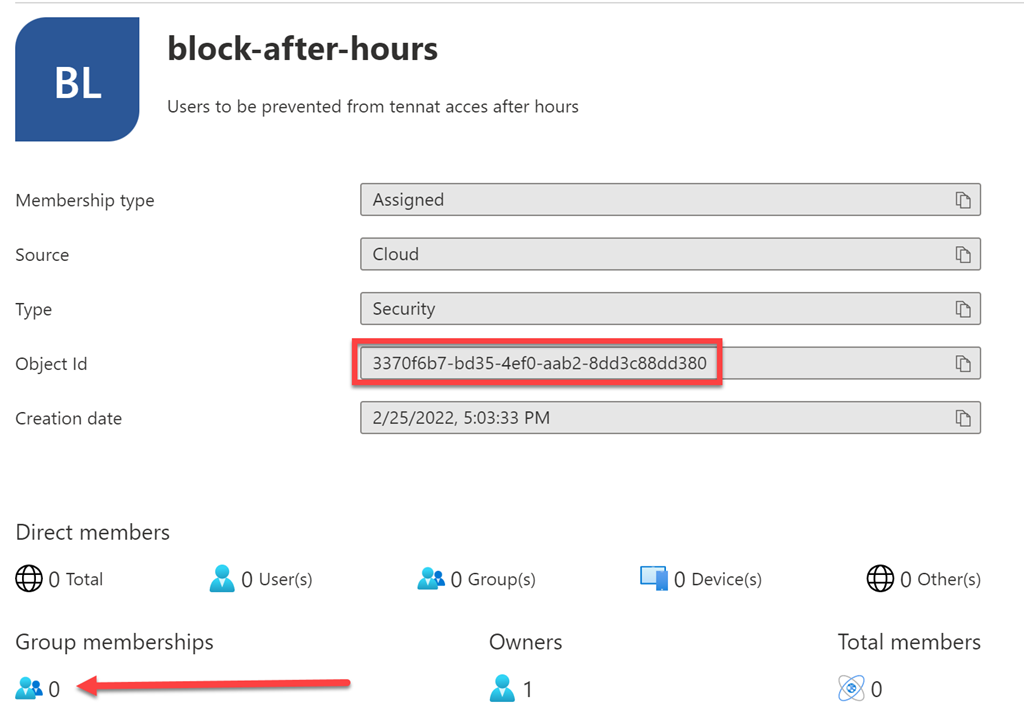Click the Direct members Total globe icon
Viewport: 1024px width, 724px height.
(29, 578)
